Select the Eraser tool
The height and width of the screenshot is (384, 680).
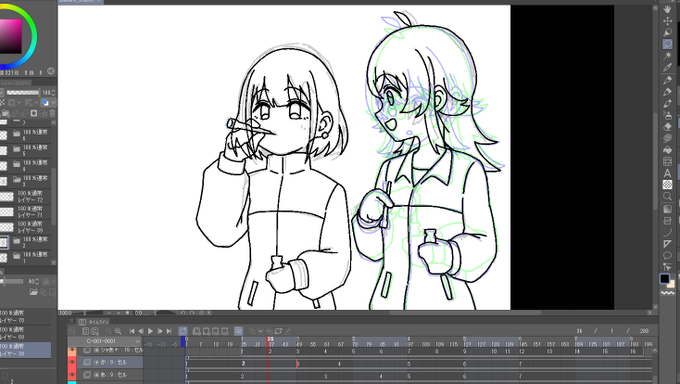(x=667, y=127)
